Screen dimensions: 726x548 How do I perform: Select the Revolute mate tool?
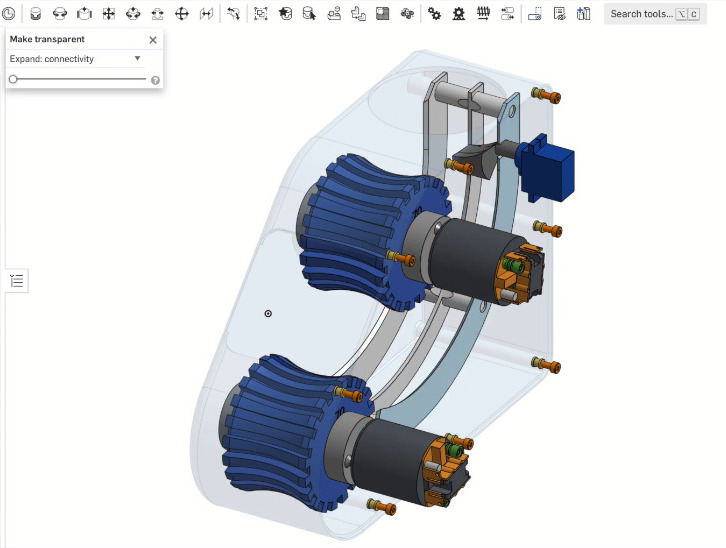point(60,14)
